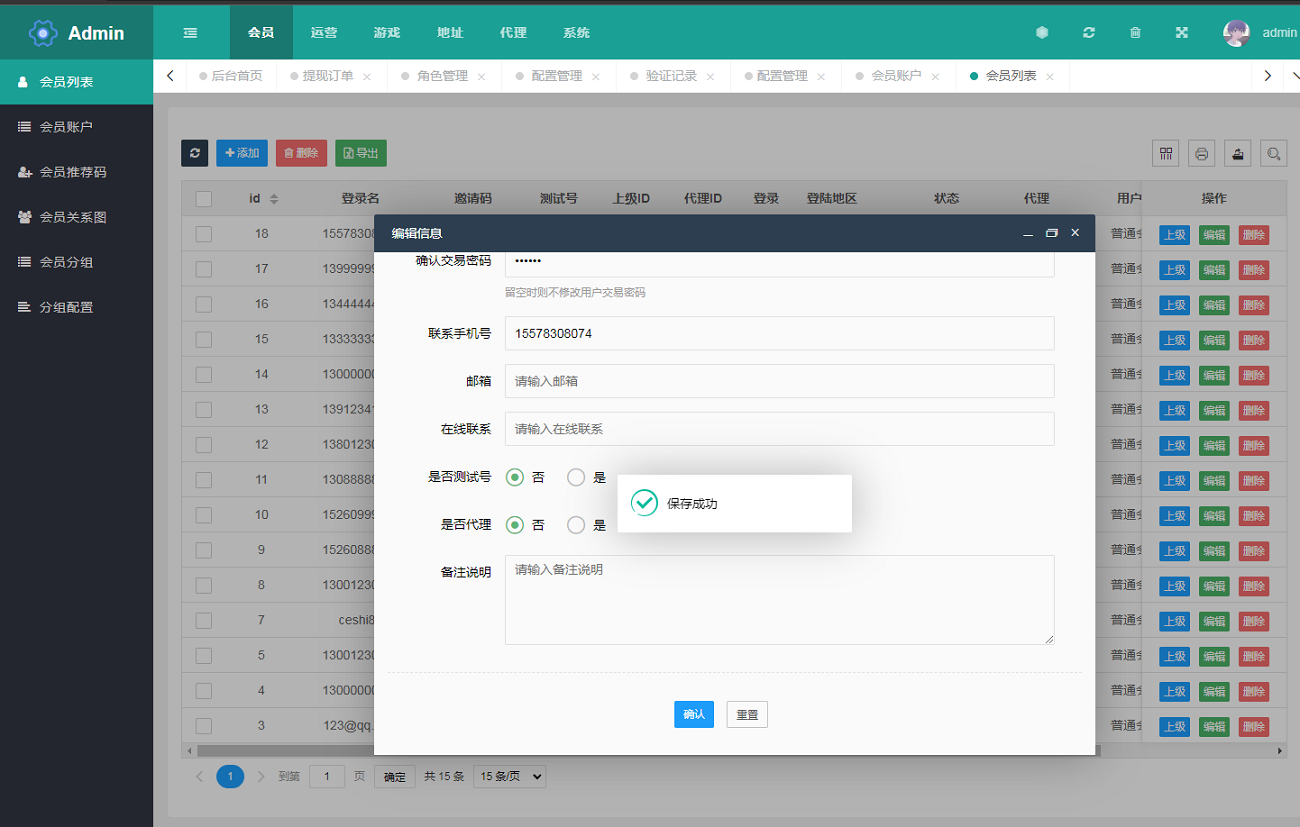Click the sidebar collapse menu icon
Viewport: 1300px width, 827px height.
(x=190, y=33)
